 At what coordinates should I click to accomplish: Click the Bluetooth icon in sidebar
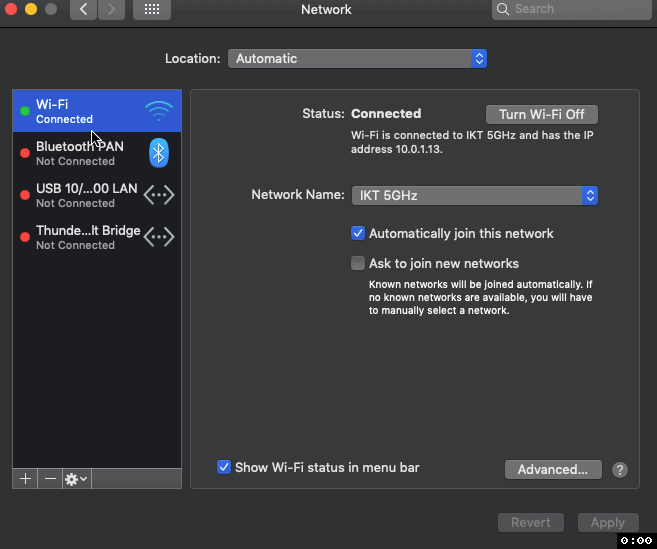point(159,153)
